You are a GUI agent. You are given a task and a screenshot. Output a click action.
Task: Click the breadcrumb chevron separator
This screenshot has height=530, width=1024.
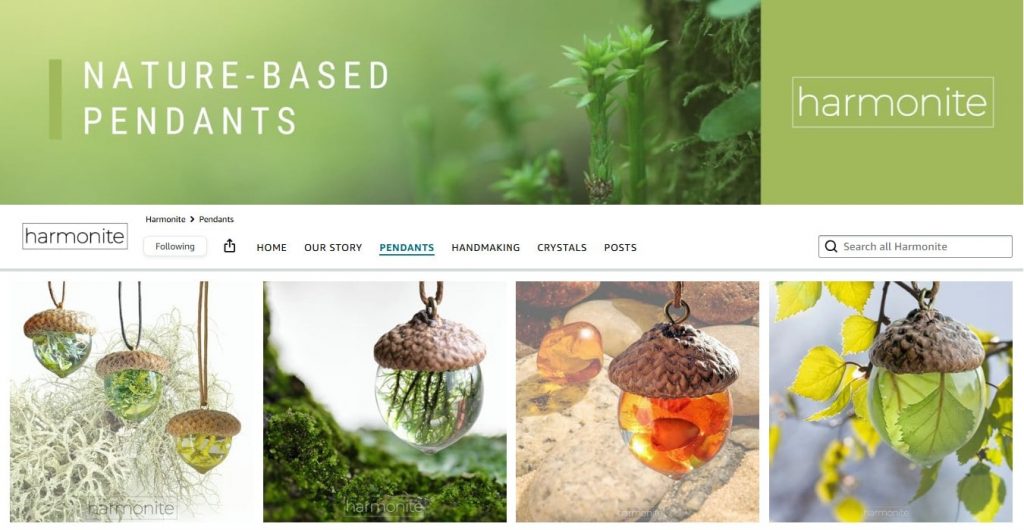click(x=192, y=219)
